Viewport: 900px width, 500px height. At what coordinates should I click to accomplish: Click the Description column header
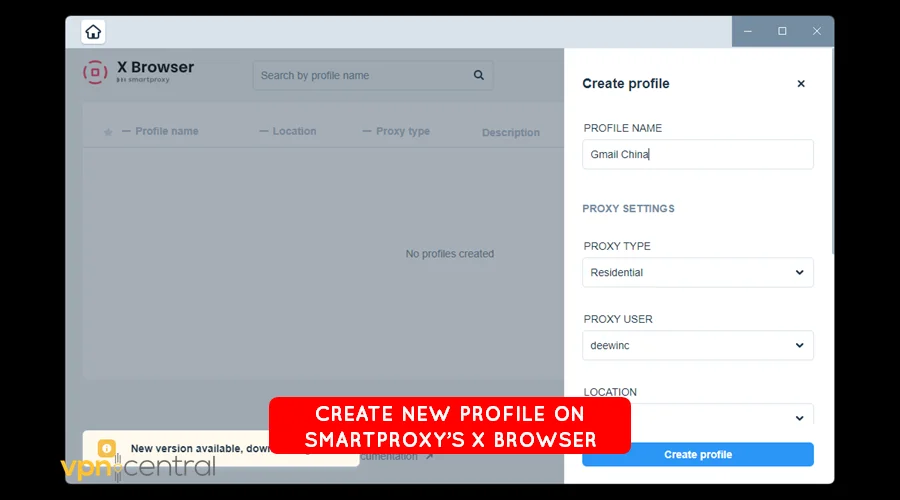(x=511, y=133)
